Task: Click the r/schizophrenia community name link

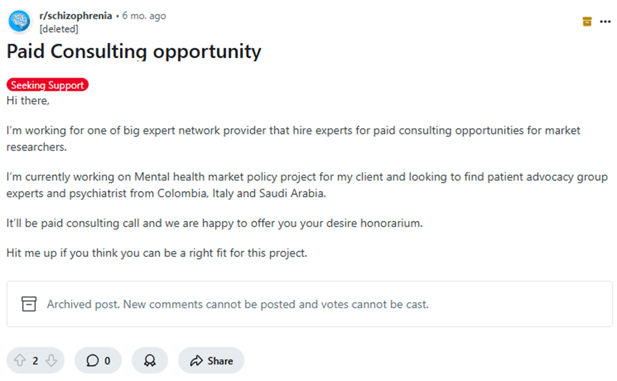Action: pos(76,16)
